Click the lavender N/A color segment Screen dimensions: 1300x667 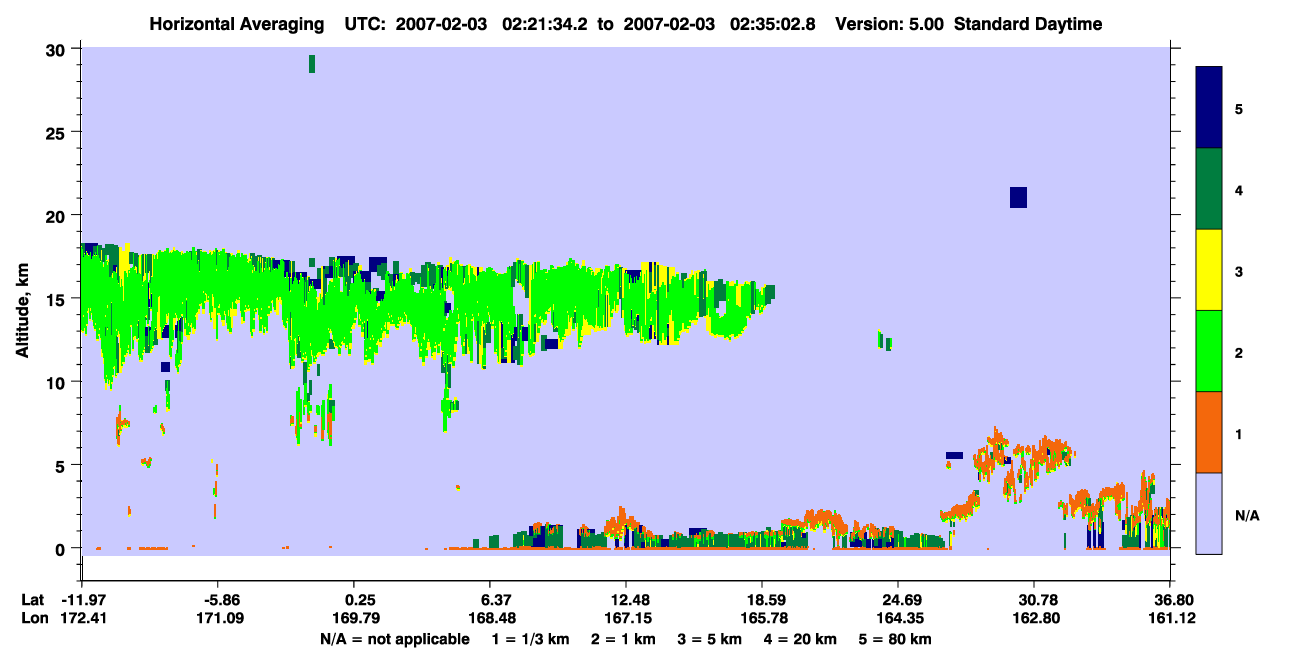tap(1209, 513)
